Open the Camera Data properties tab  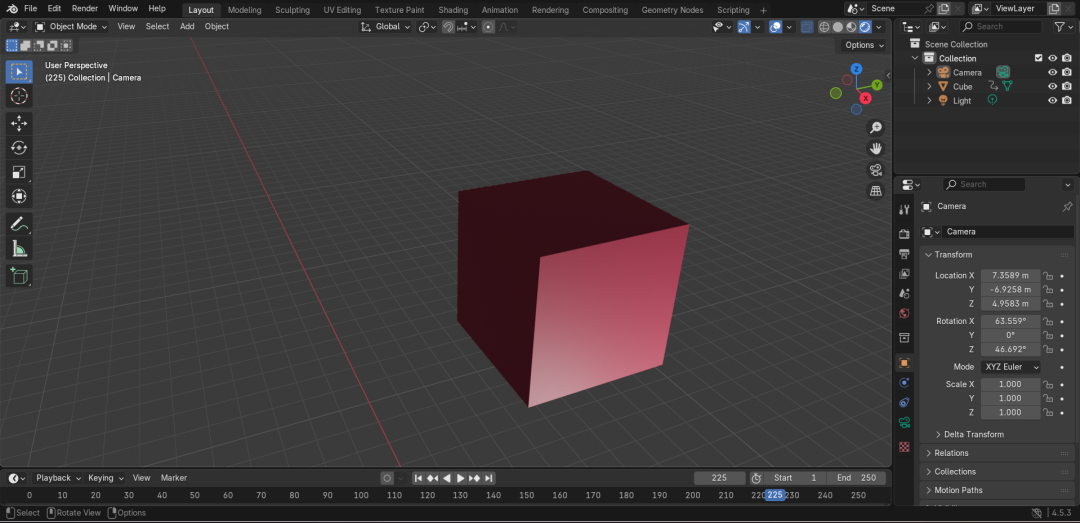904,422
